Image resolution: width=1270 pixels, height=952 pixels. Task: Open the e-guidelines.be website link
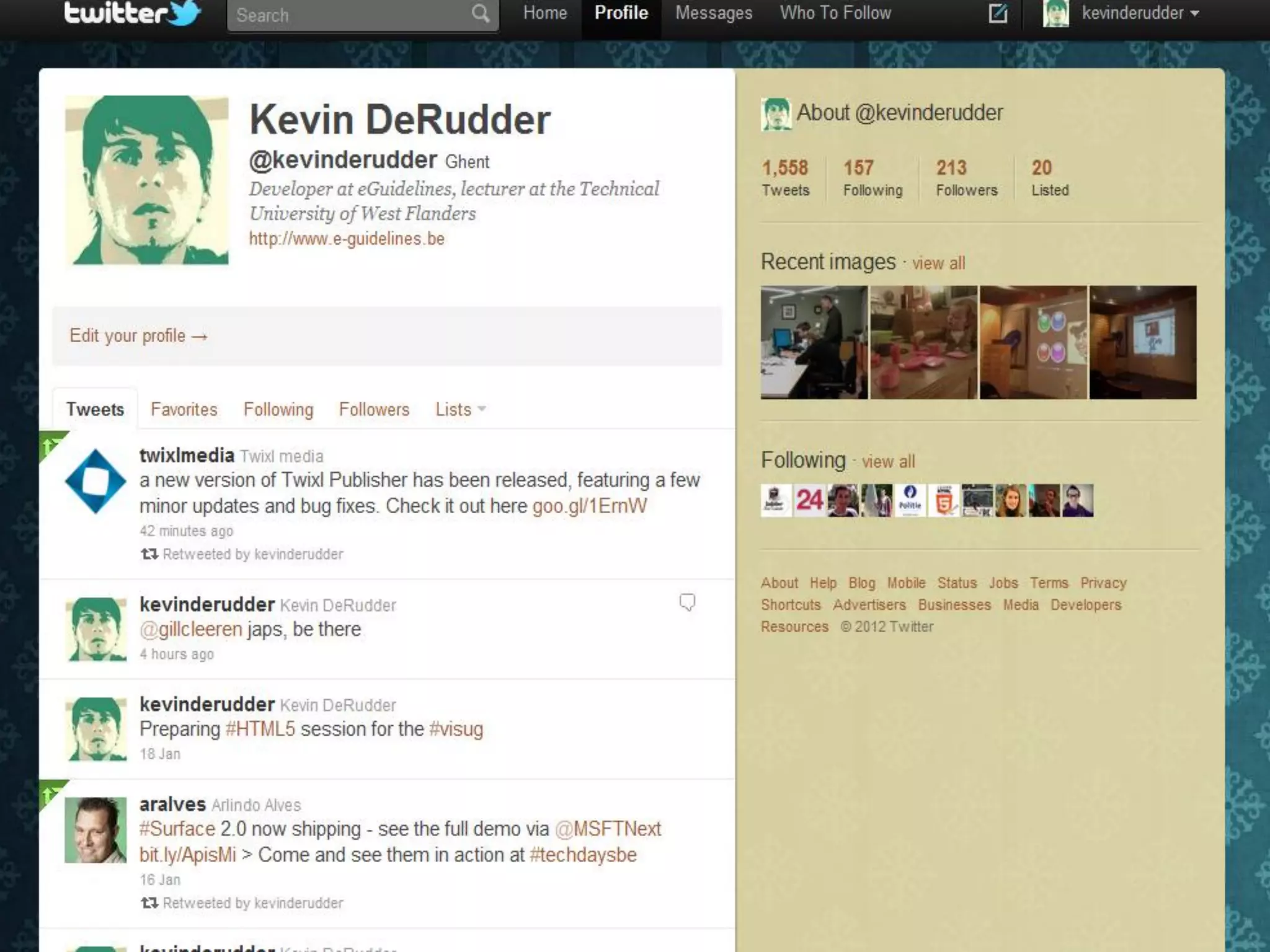pos(347,239)
